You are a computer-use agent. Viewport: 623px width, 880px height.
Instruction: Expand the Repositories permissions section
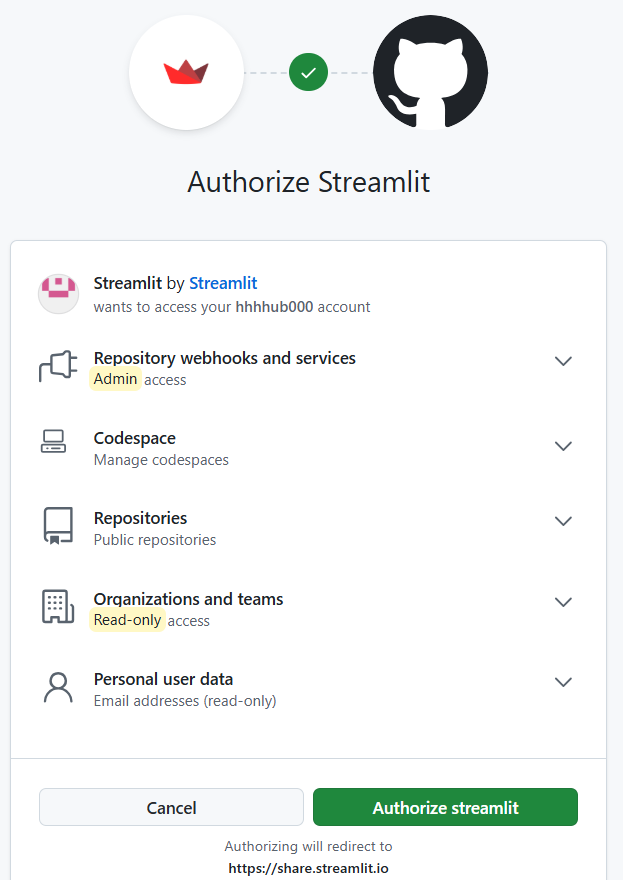(x=563, y=521)
